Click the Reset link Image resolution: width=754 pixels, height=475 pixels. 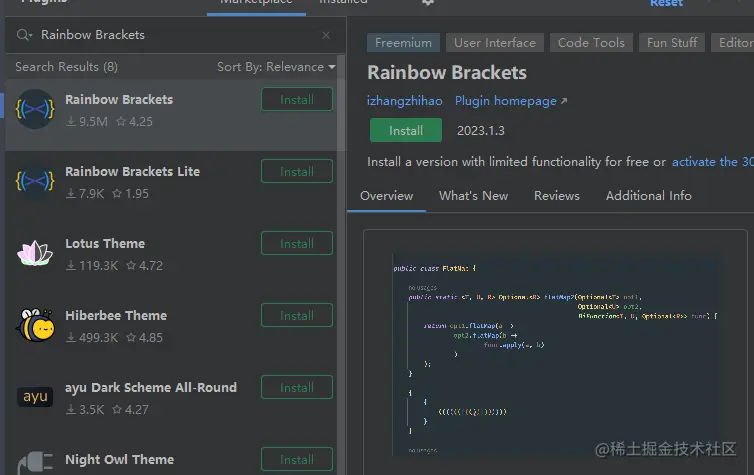point(666,3)
